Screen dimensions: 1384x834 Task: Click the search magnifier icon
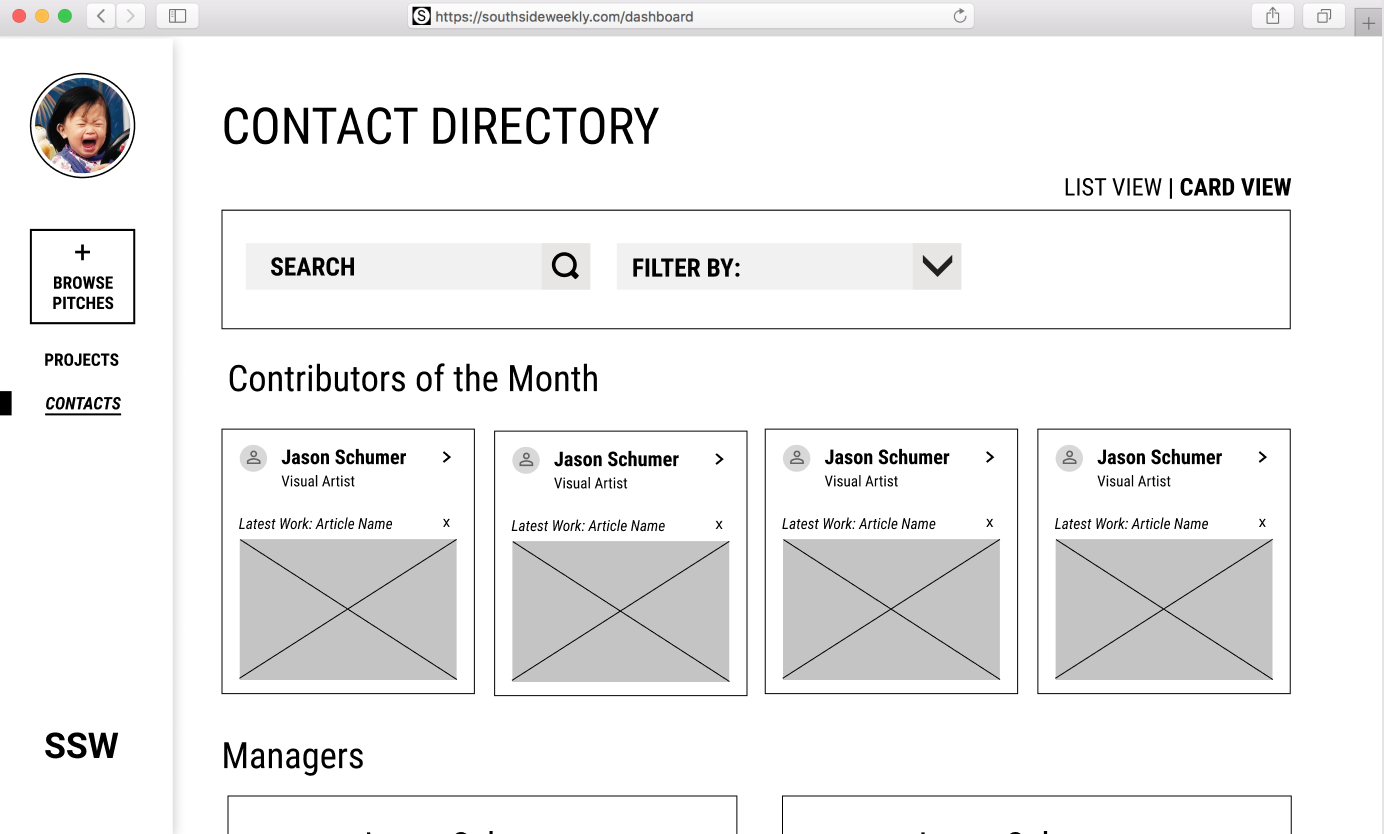(566, 266)
